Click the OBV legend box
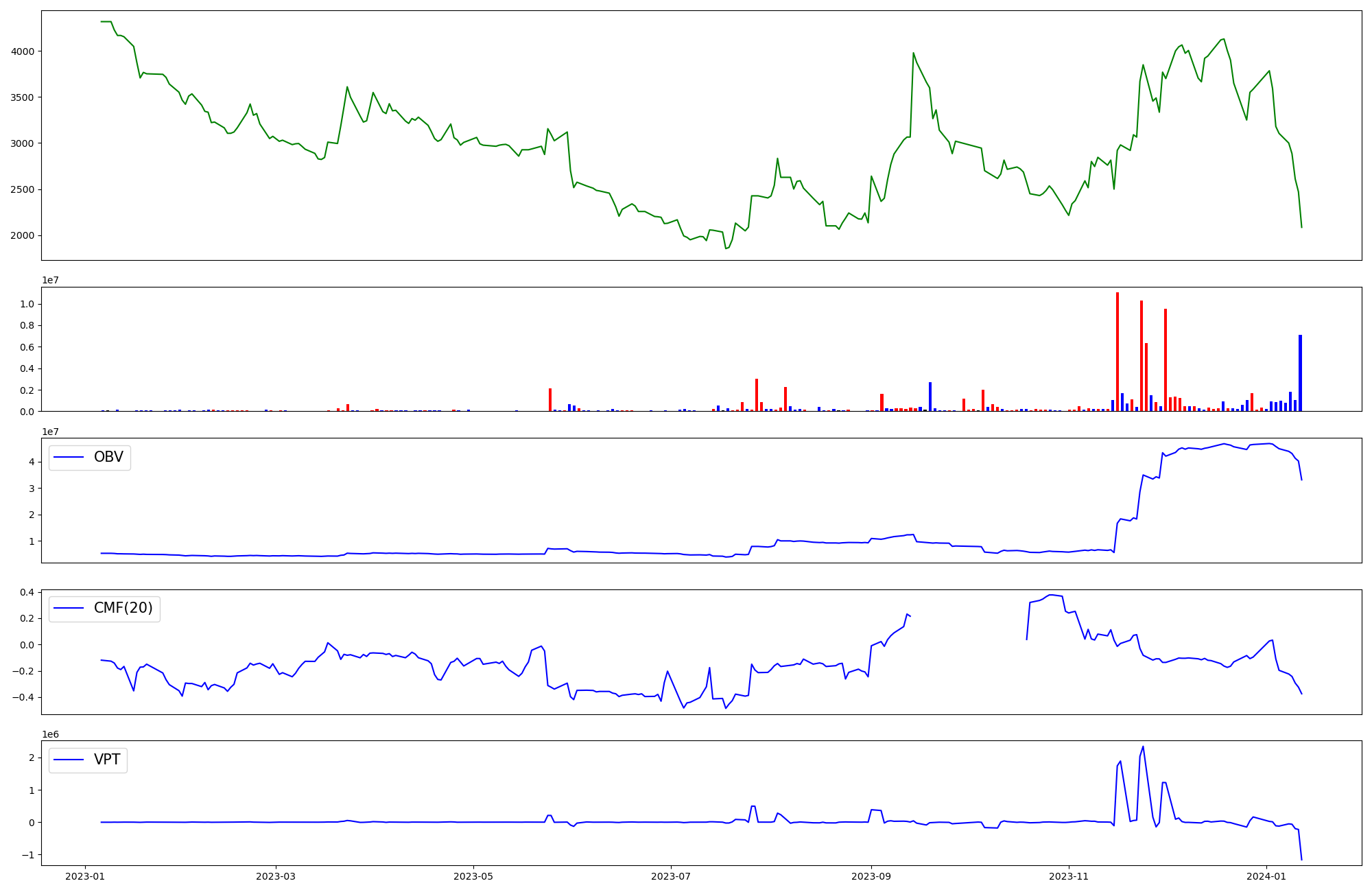 click(x=89, y=458)
